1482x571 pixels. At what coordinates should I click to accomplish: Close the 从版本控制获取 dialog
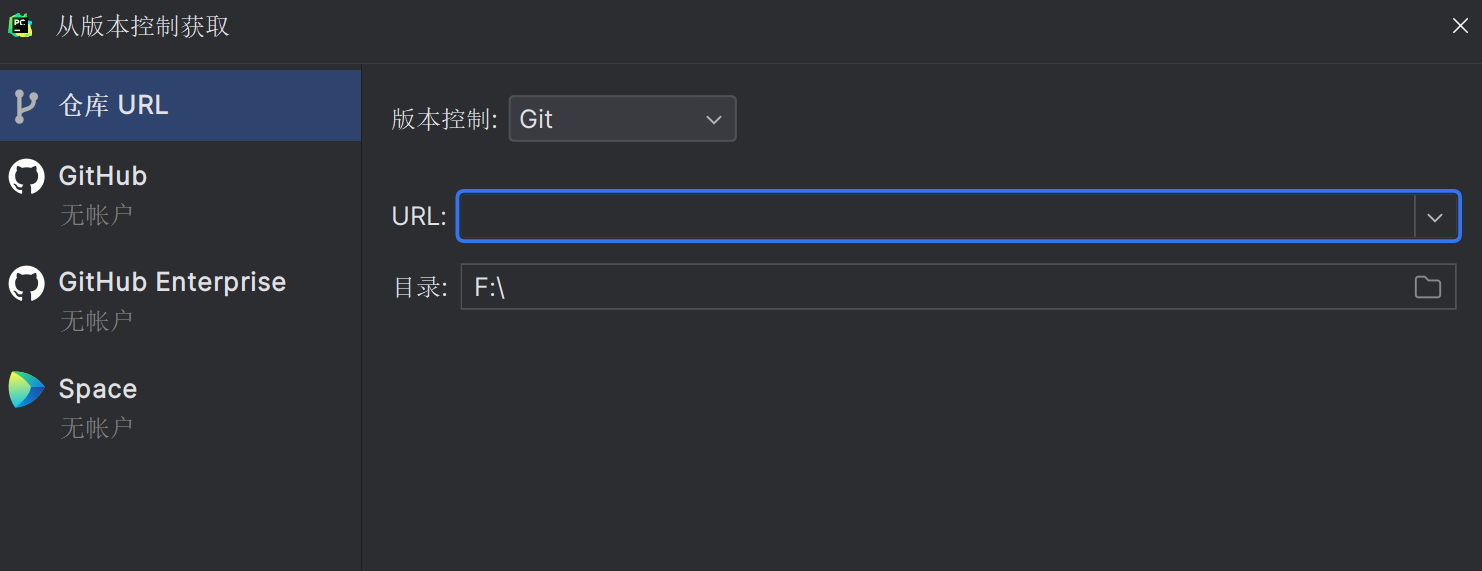point(1460,26)
